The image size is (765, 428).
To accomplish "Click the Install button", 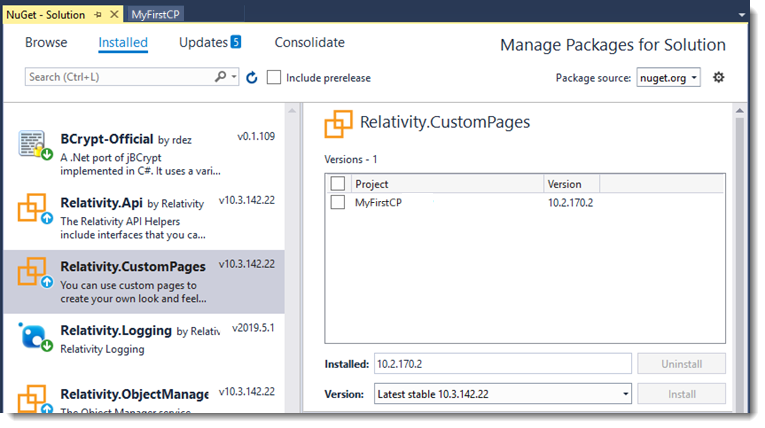I will click(x=681, y=394).
